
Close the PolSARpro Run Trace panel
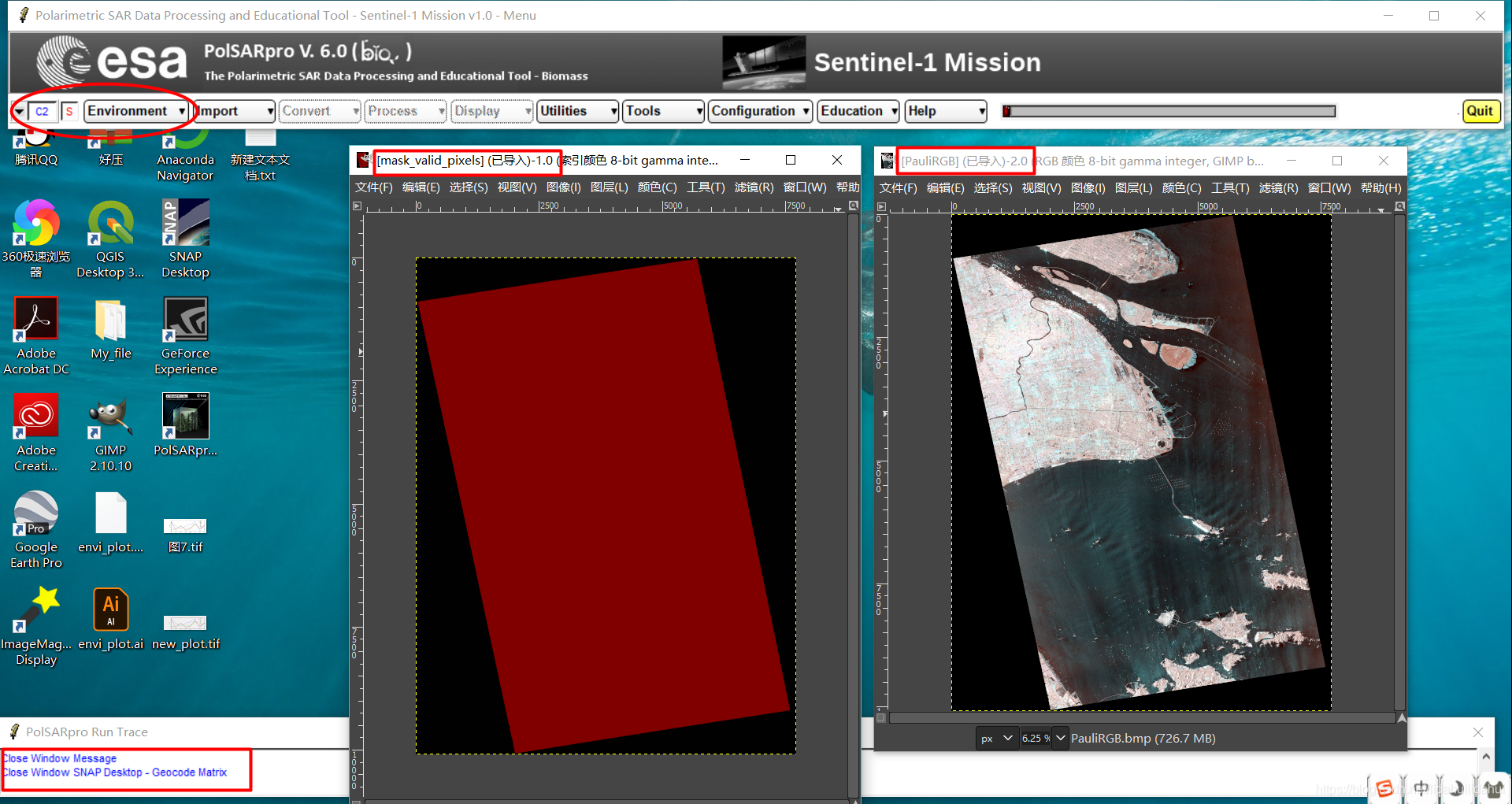tap(1477, 732)
